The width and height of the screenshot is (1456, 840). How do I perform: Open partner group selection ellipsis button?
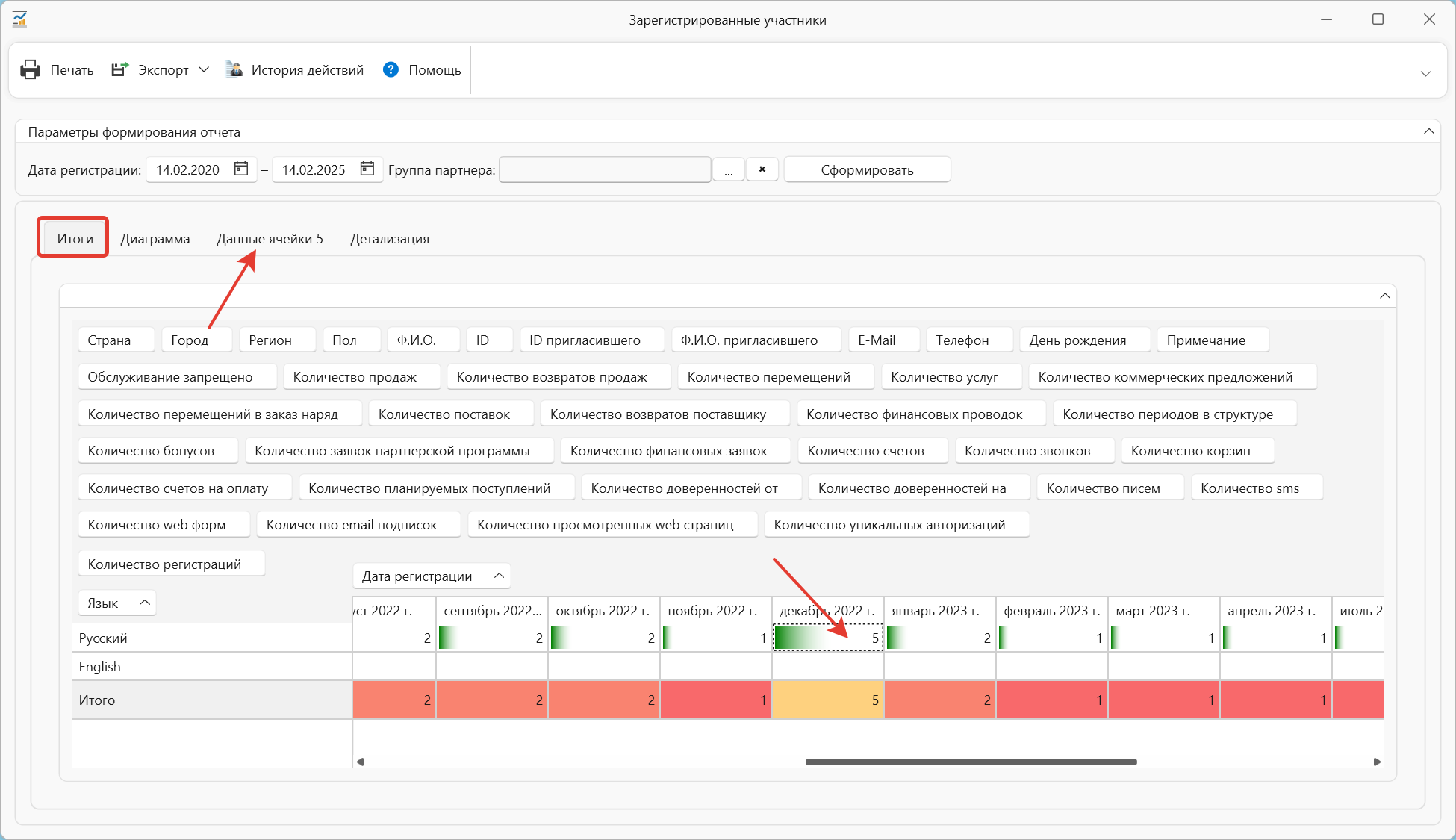click(728, 169)
